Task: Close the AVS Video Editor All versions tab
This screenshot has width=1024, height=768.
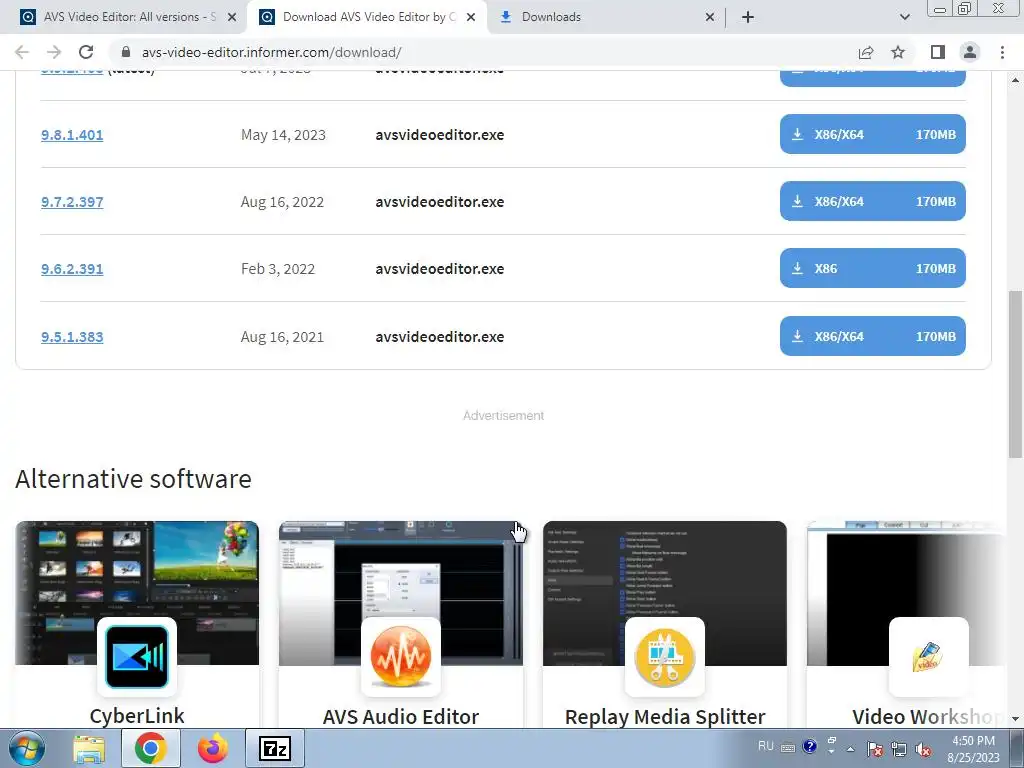Action: click(232, 17)
